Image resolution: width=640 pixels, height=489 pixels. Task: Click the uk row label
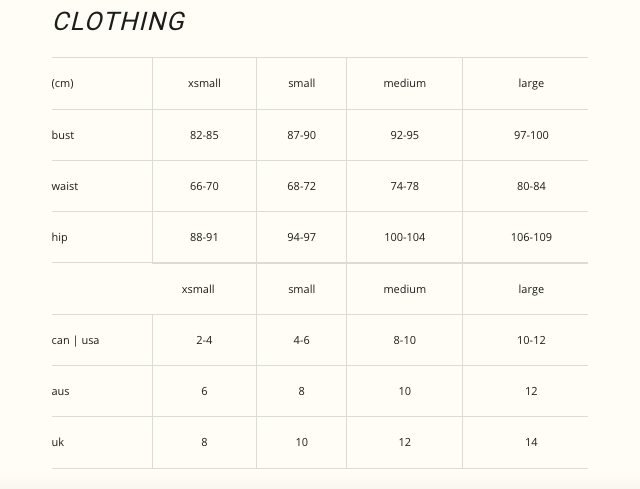pyautogui.click(x=58, y=442)
